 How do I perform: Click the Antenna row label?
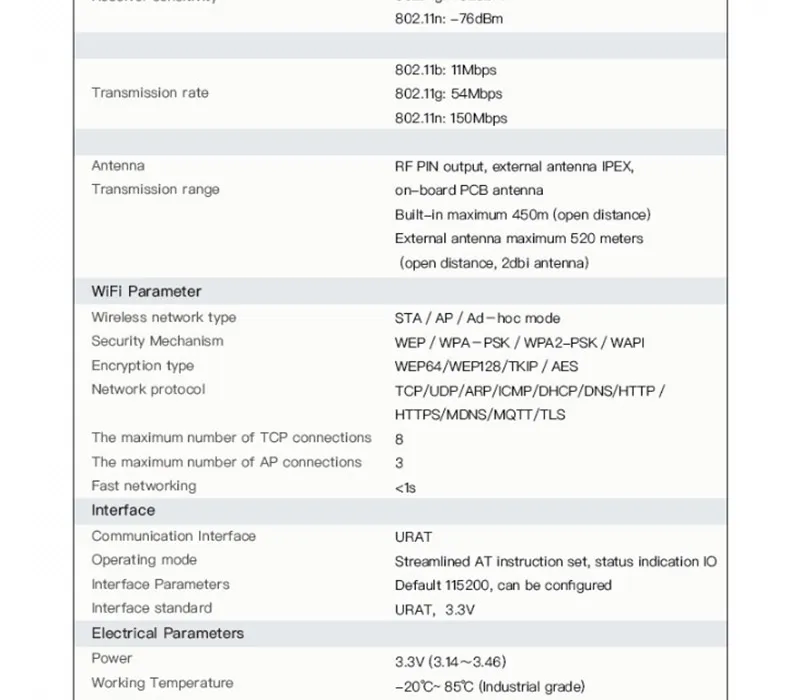click(118, 166)
